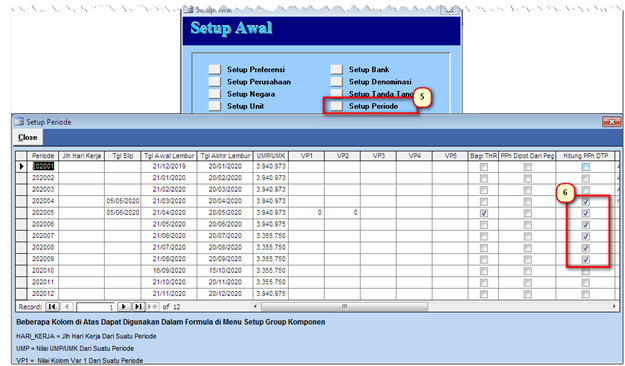Click the horizontal scrollbar thumb in grid
This screenshot has width=625, height=366.
[x=344, y=307]
